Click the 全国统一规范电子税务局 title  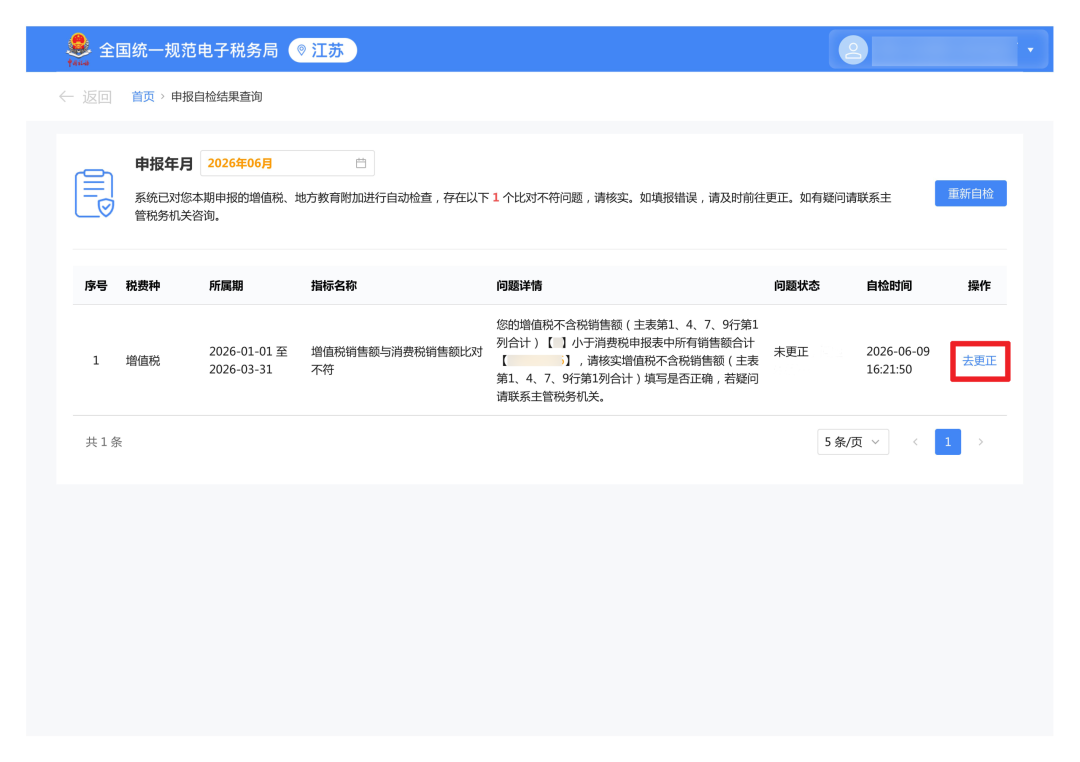(189, 50)
